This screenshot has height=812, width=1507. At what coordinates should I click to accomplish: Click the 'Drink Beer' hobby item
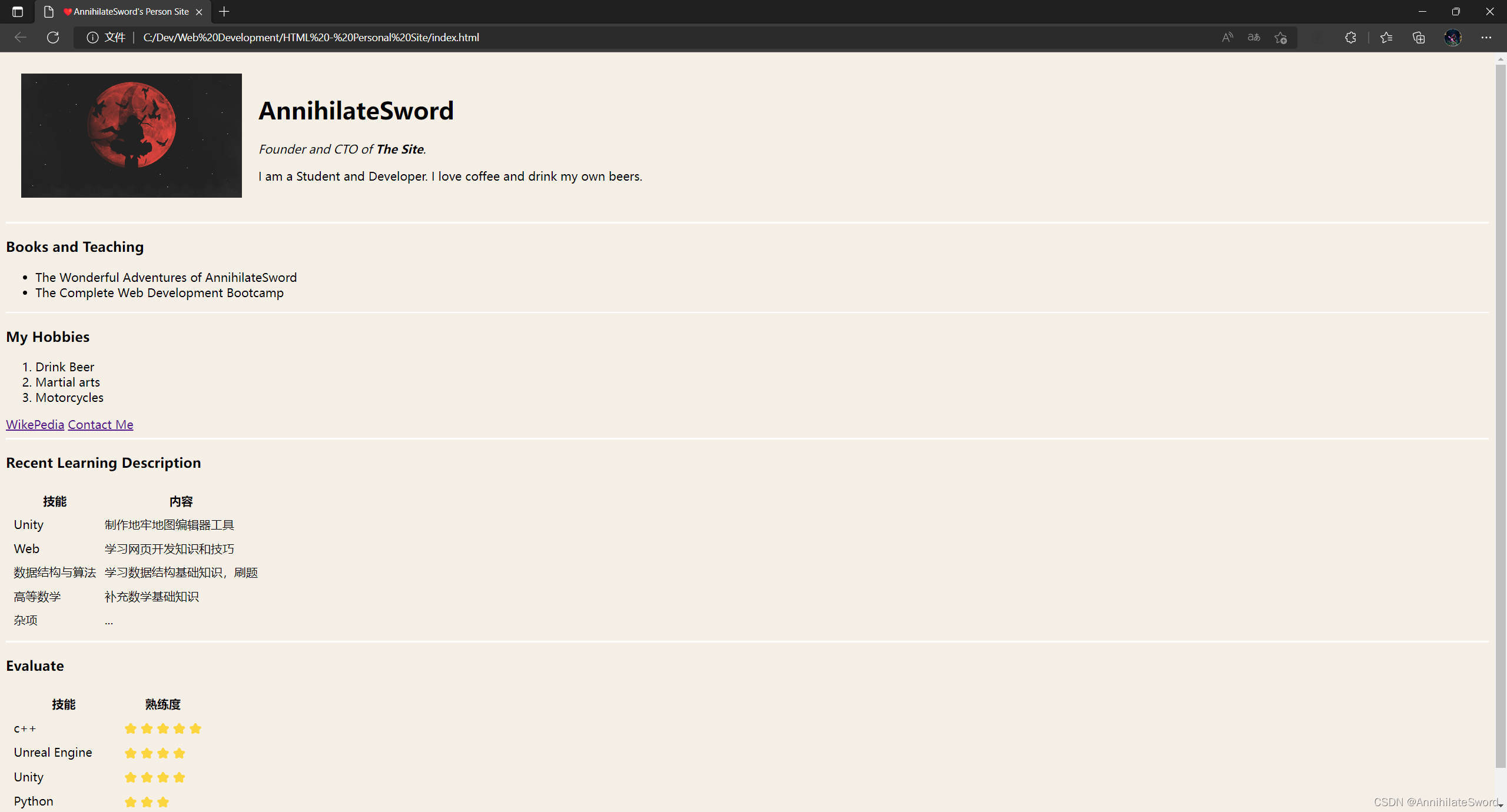tap(65, 367)
